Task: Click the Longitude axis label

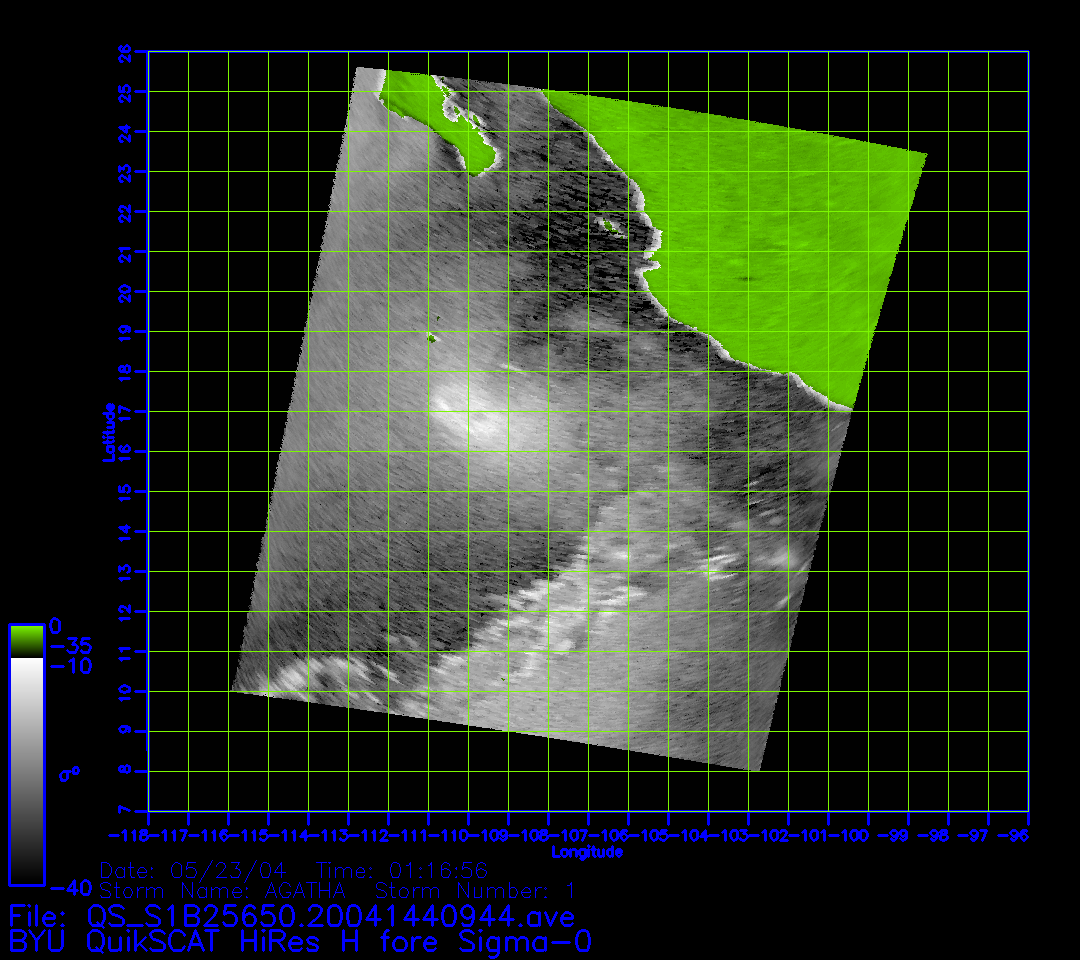Action: tap(587, 852)
